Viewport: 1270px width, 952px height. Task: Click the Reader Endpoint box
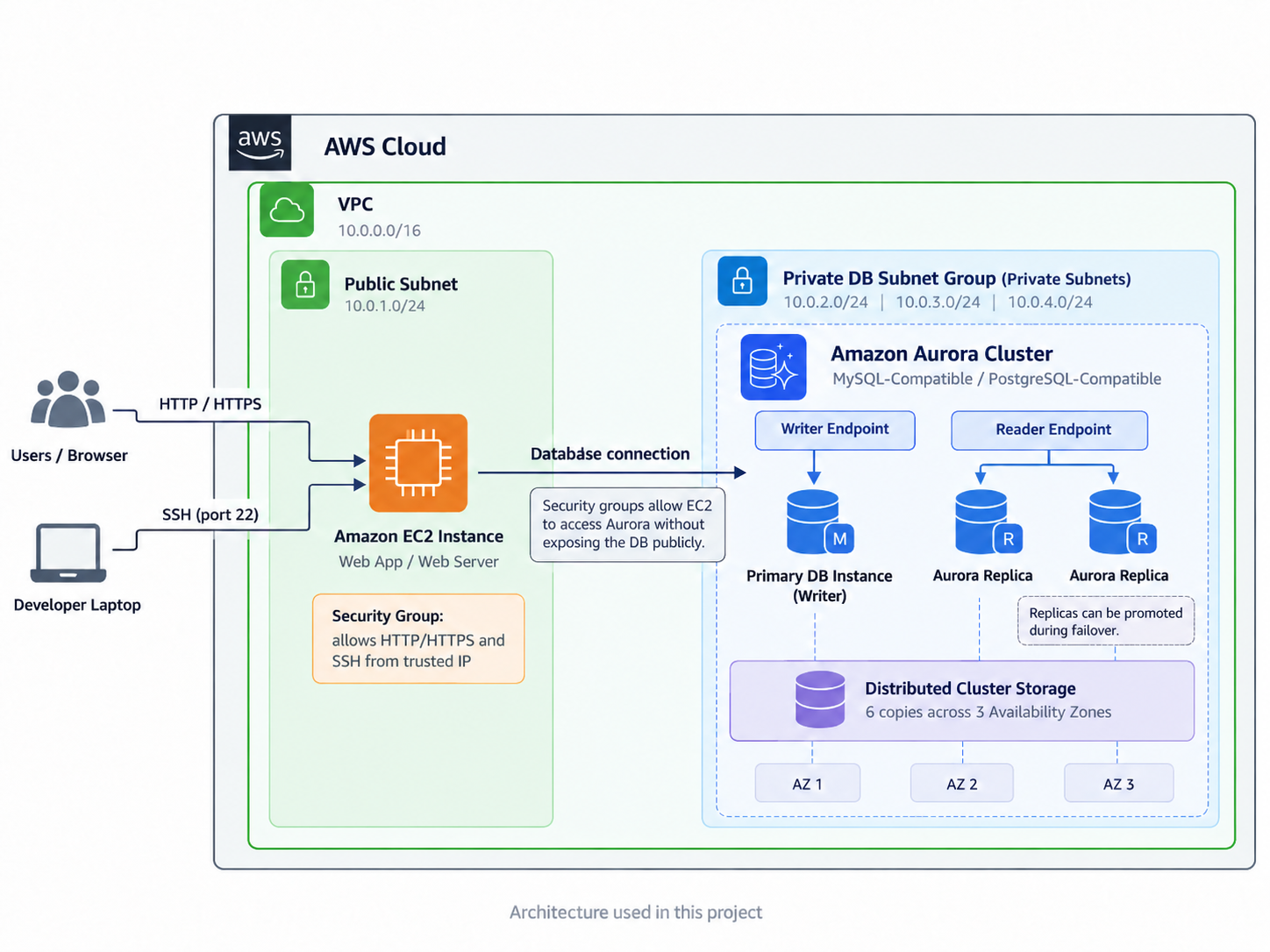1050,430
